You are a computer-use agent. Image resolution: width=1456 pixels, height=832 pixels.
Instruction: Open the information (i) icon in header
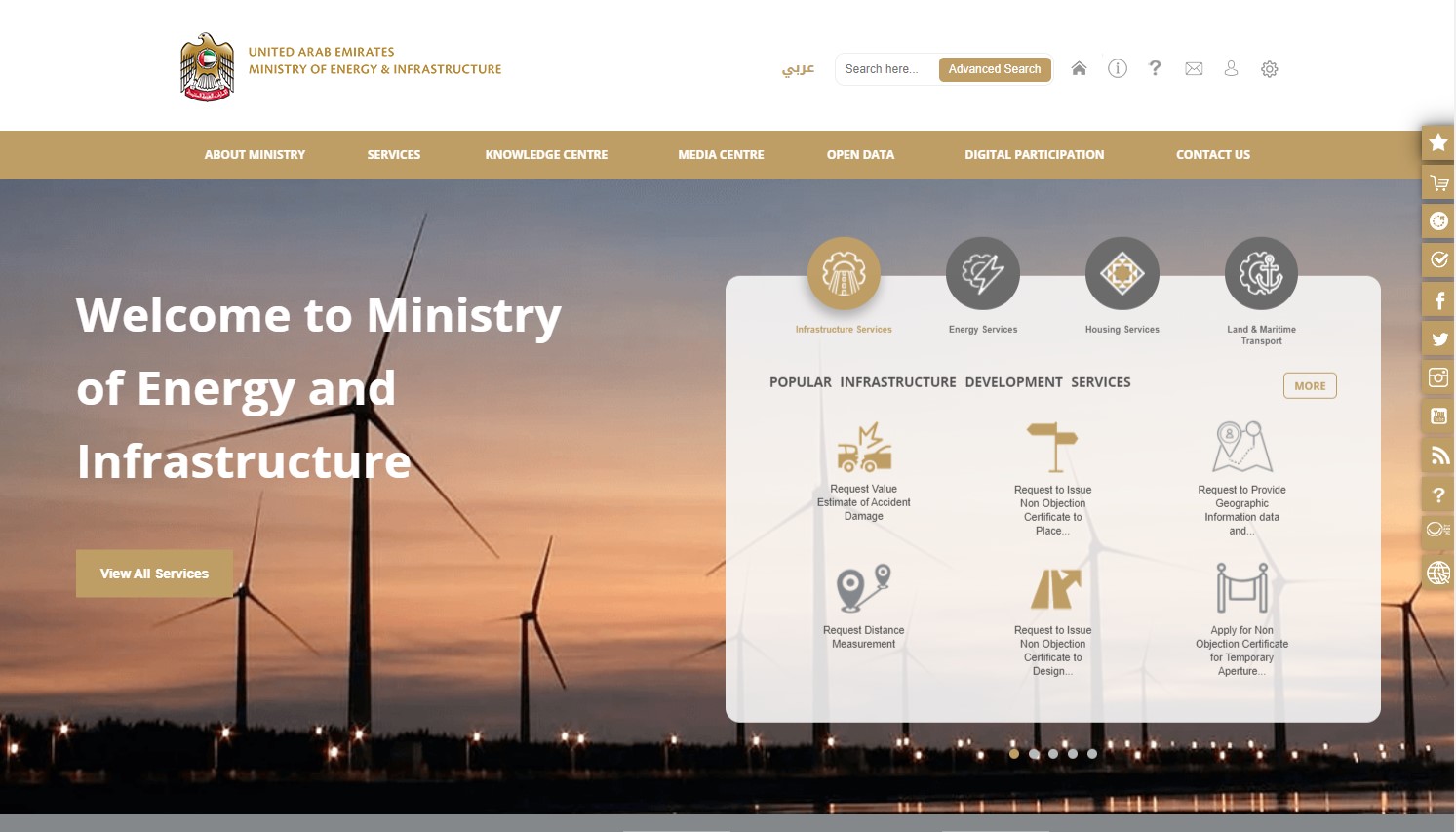(1118, 68)
